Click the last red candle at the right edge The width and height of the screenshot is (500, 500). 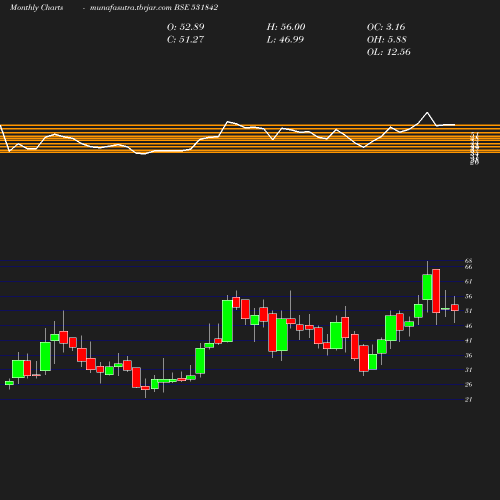click(455, 308)
